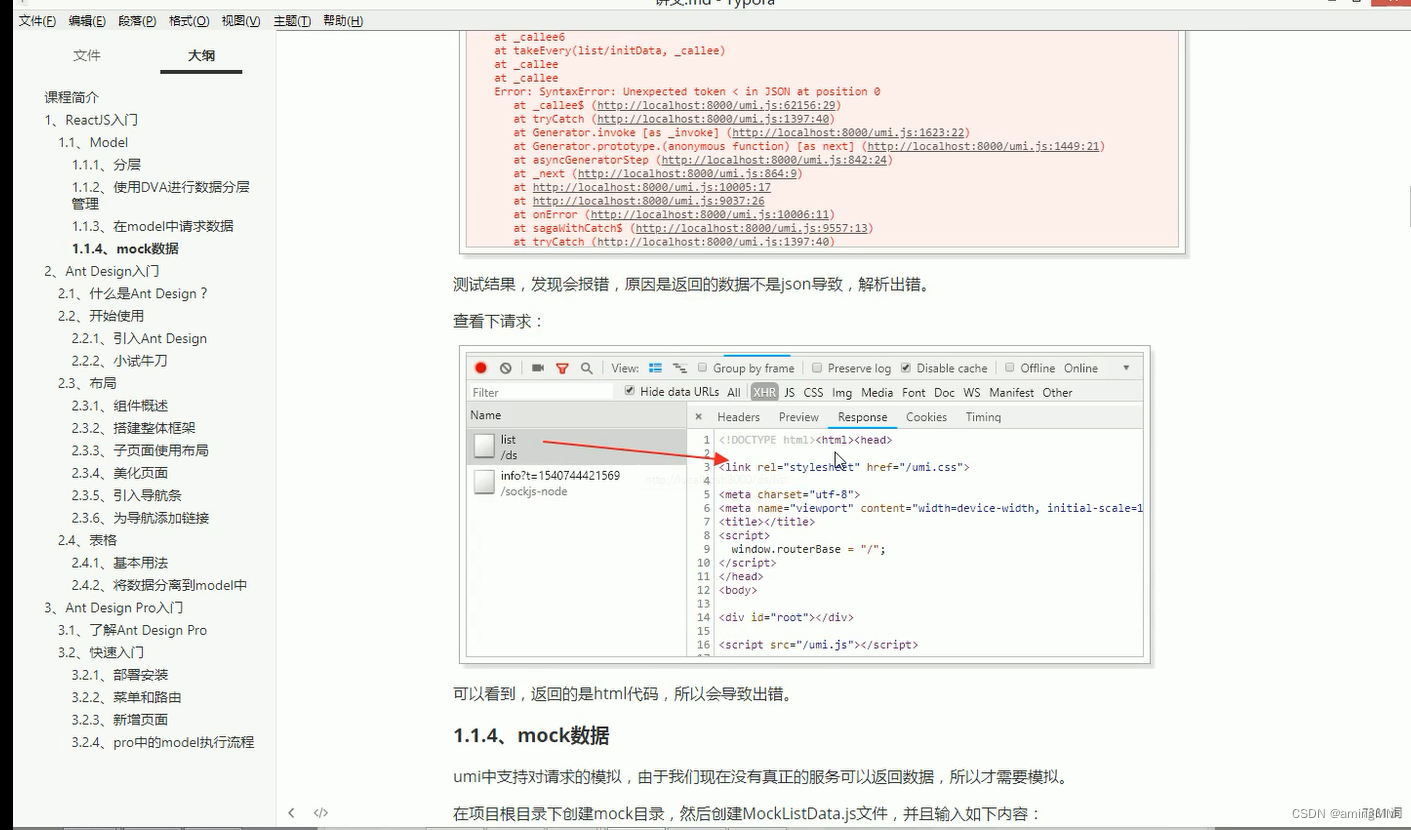Click the large request rows view icon
The width and height of the screenshot is (1411, 830).
[656, 368]
